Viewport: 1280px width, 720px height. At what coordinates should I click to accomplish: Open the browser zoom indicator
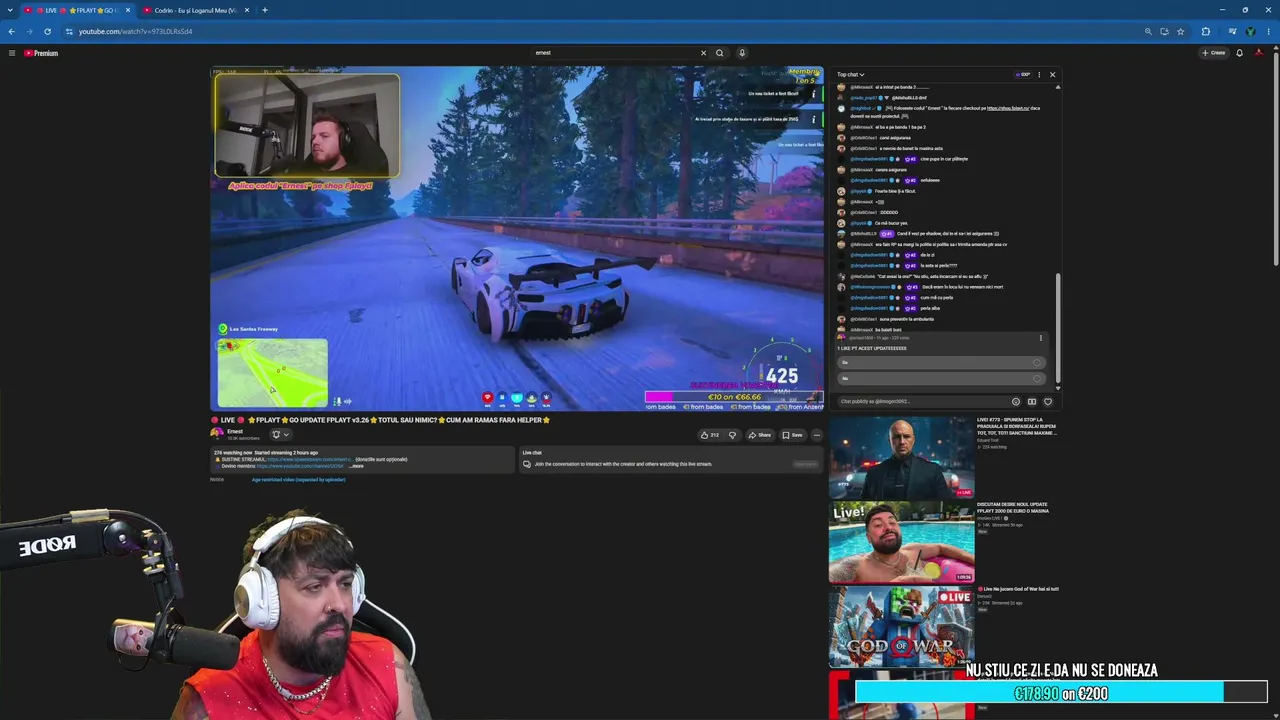point(1149,31)
